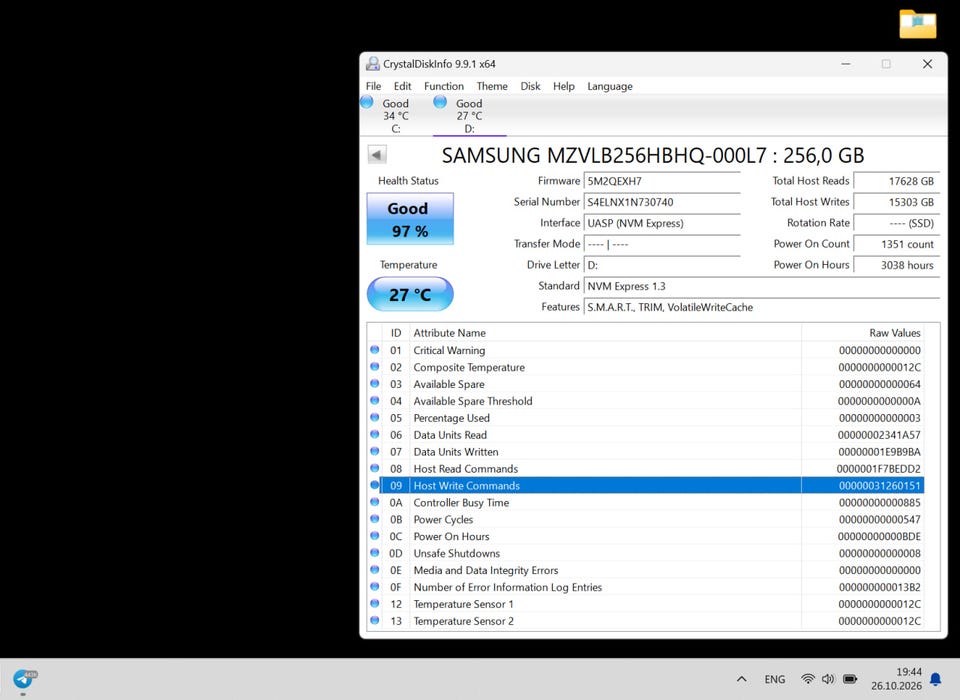Select the Composite Temperature row

coord(645,367)
